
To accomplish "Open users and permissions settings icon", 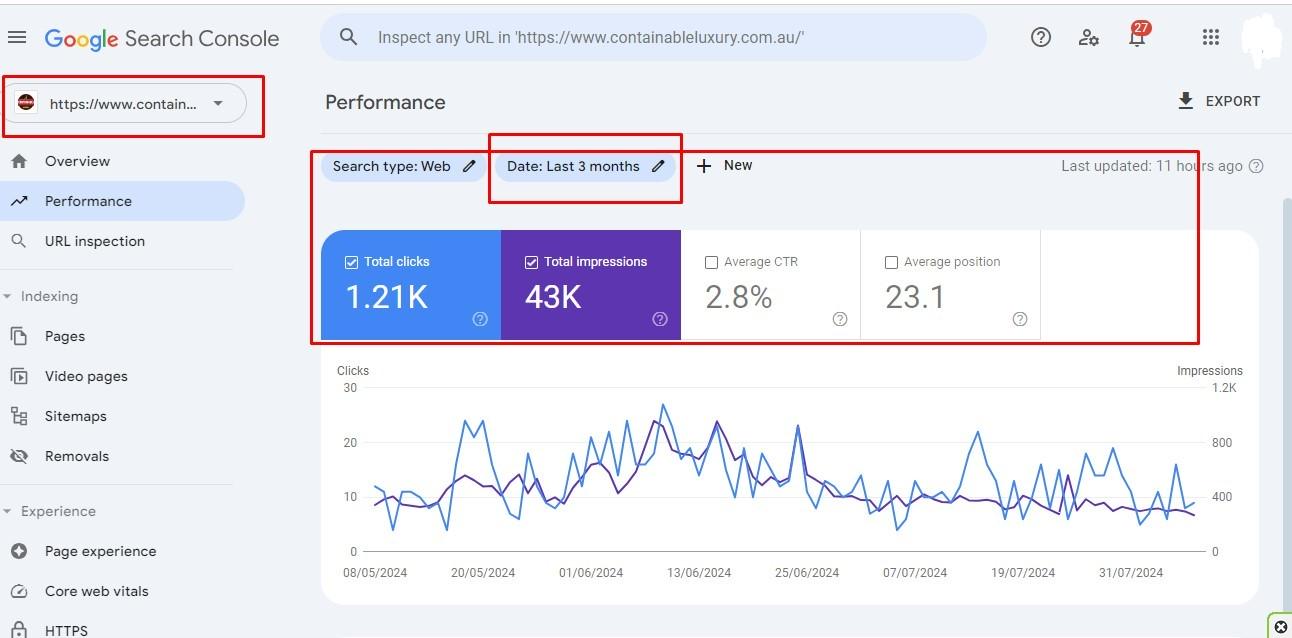I will click(x=1089, y=38).
